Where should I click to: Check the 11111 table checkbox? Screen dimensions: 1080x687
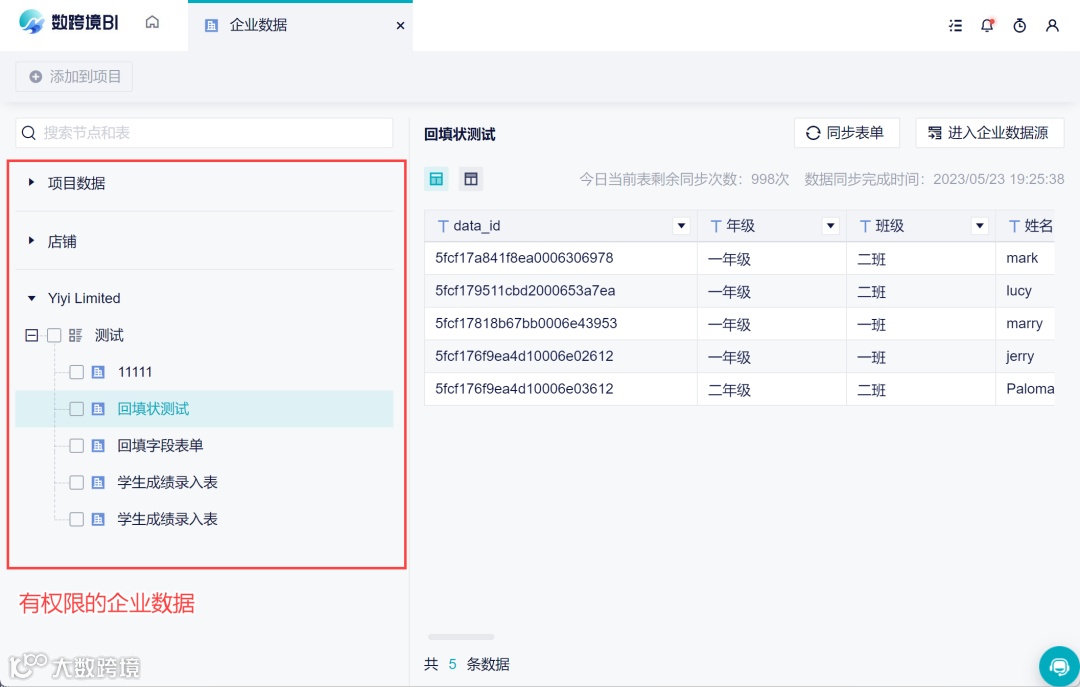coord(76,372)
